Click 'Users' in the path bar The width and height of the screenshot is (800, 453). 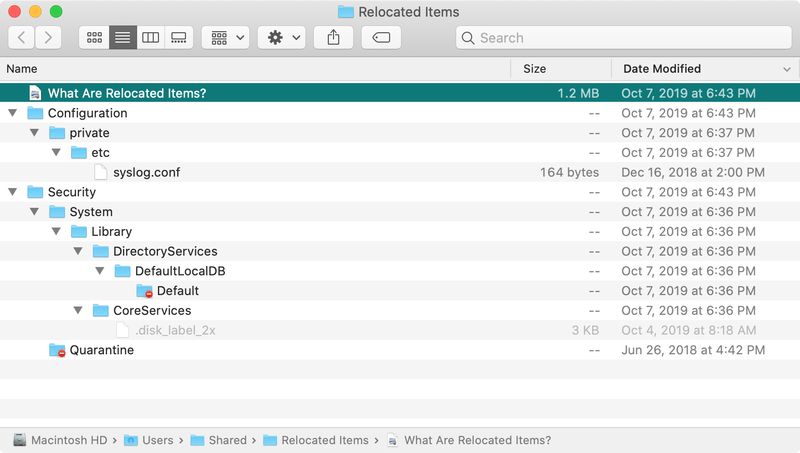tap(158, 440)
